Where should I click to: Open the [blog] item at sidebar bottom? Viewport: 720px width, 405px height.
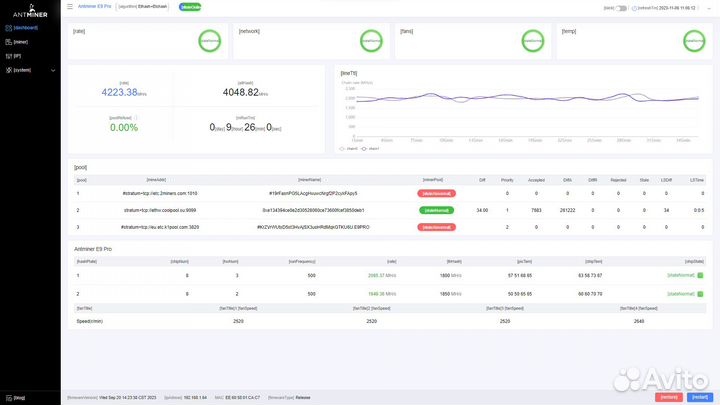(19, 398)
